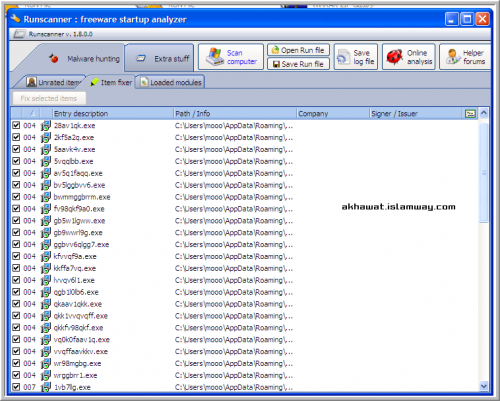This screenshot has width=500, height=401.
Task: Click the Fix selected items button
Action: [49, 98]
